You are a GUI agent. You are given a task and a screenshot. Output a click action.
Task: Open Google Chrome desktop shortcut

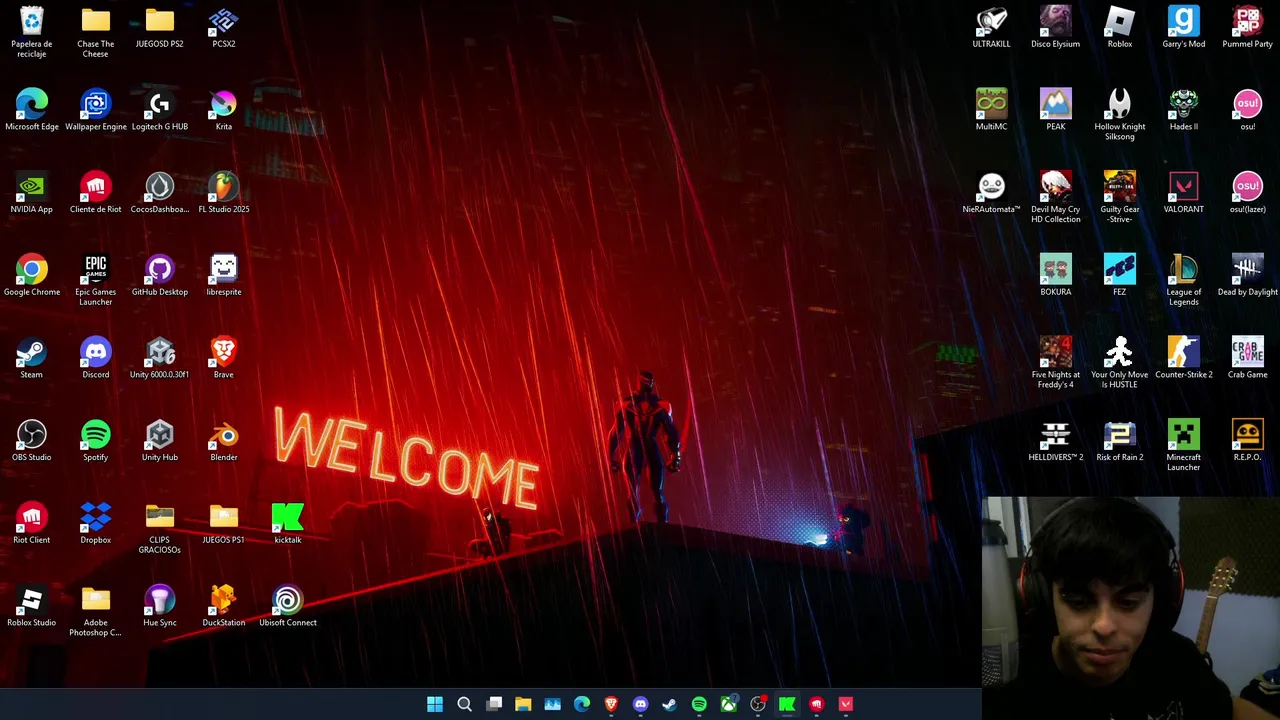[x=32, y=276]
